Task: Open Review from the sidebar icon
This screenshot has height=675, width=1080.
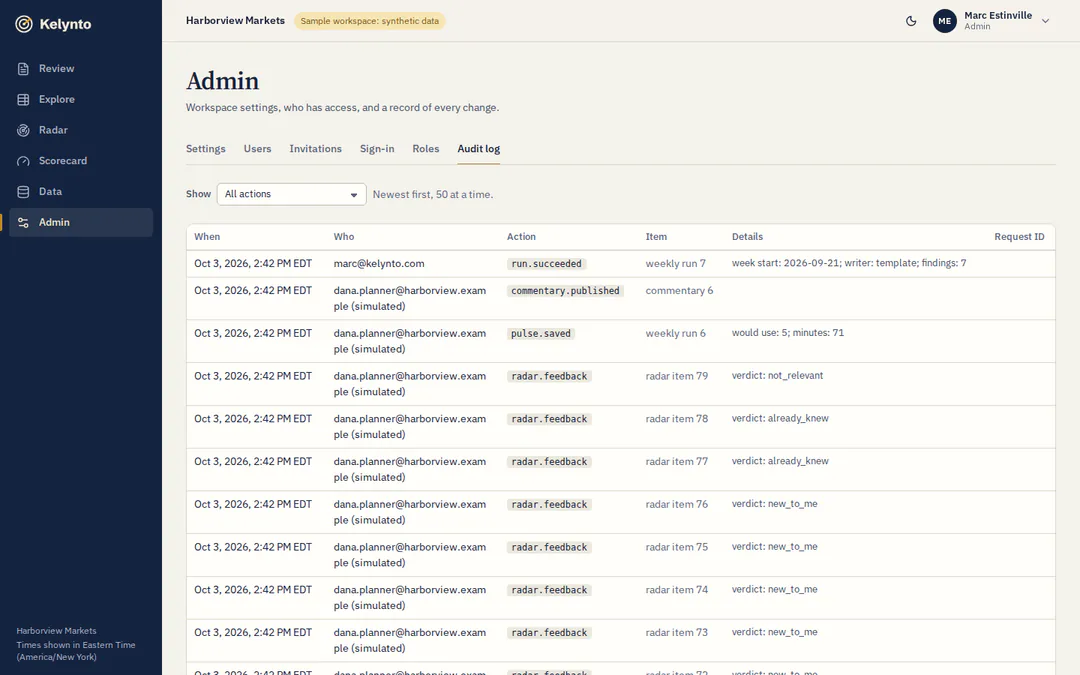Action: point(23,69)
